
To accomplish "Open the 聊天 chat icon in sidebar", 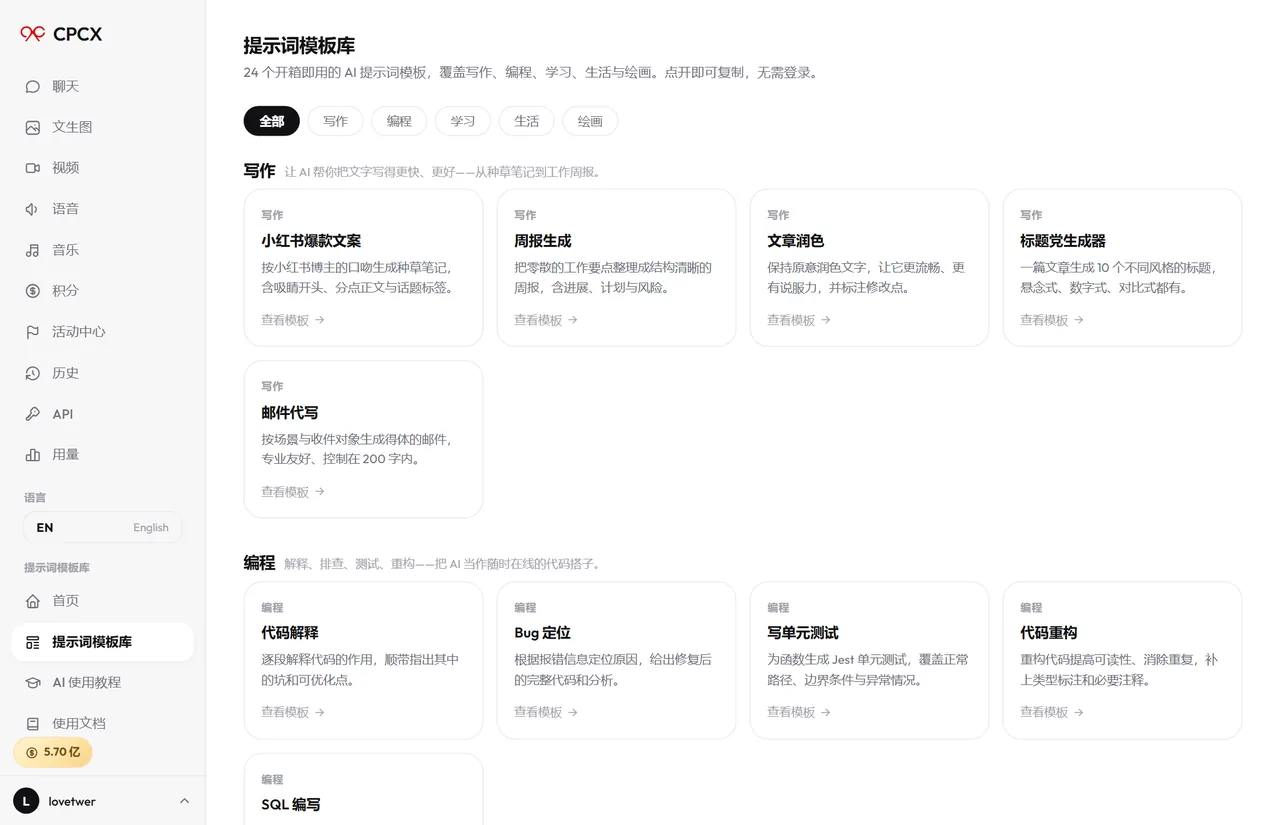I will point(33,86).
